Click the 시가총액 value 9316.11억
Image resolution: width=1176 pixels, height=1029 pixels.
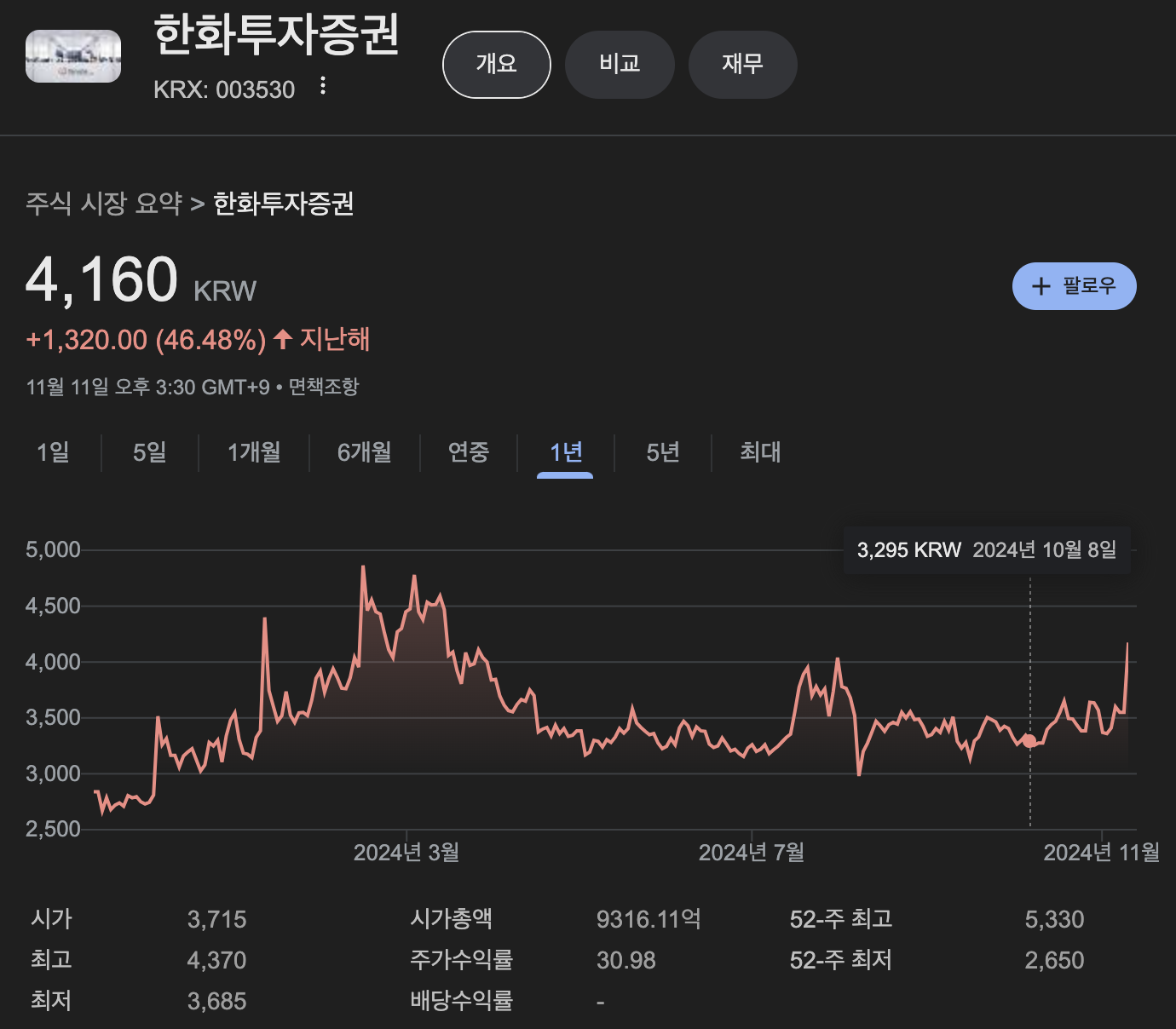tap(649, 920)
